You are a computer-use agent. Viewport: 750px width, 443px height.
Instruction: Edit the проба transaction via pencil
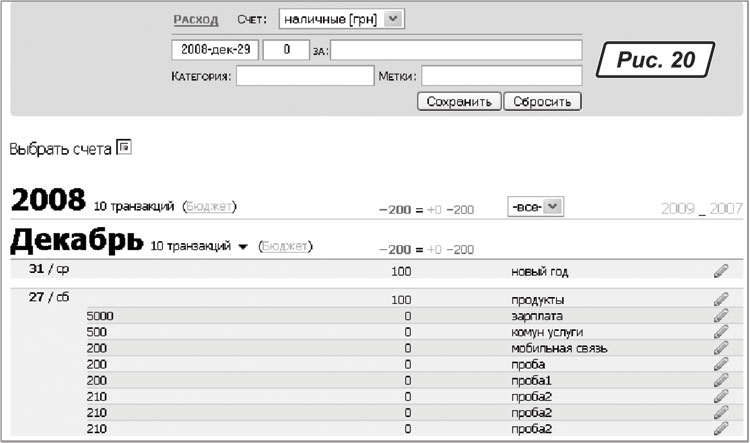coord(720,364)
